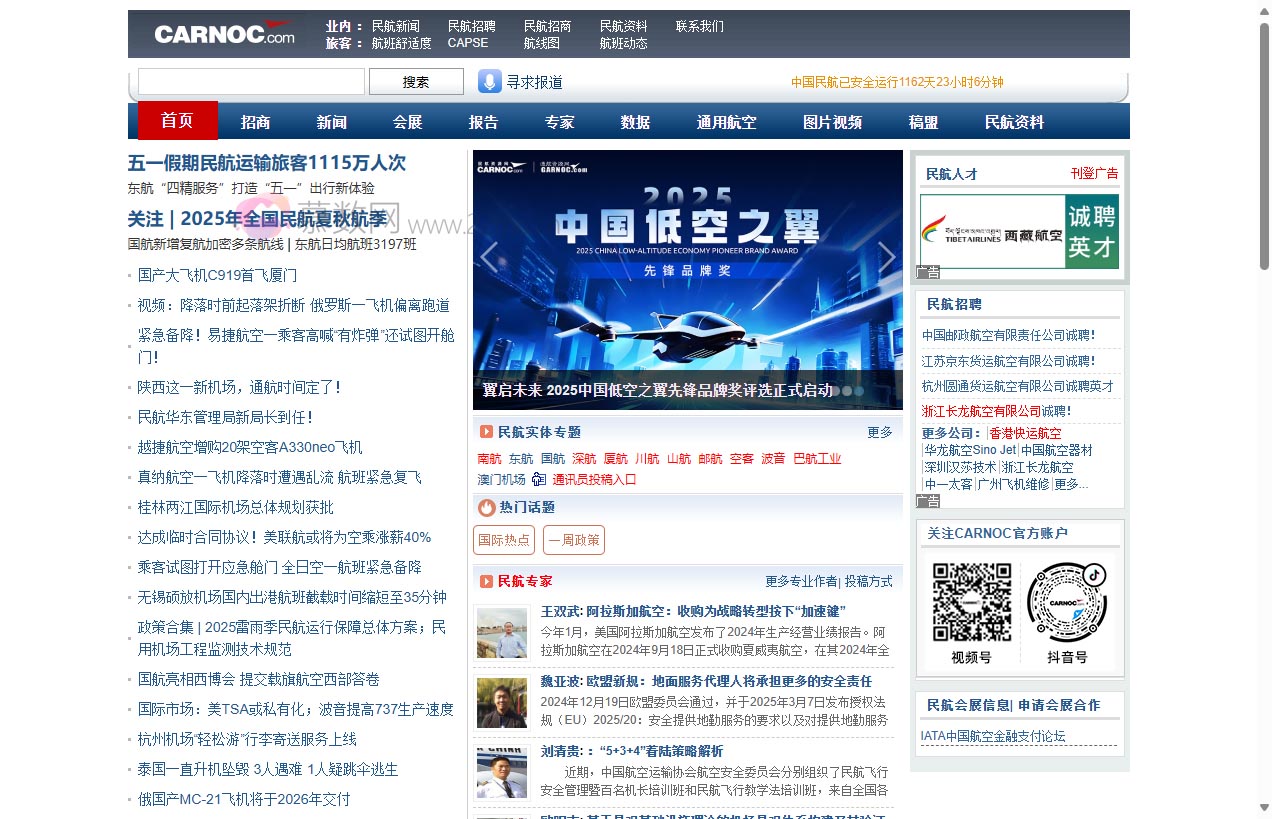The image size is (1272, 819).
Task: Click the carousel progress dots strip
Action: (850, 391)
